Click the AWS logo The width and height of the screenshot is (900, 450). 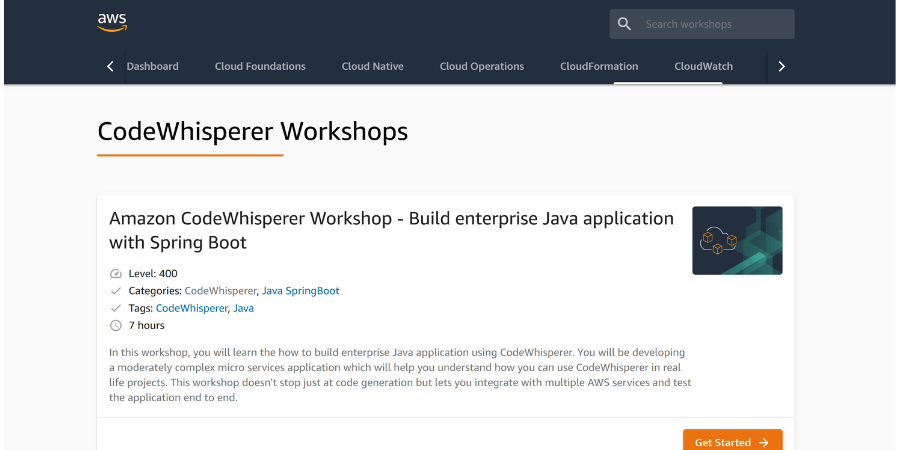pyautogui.click(x=112, y=22)
